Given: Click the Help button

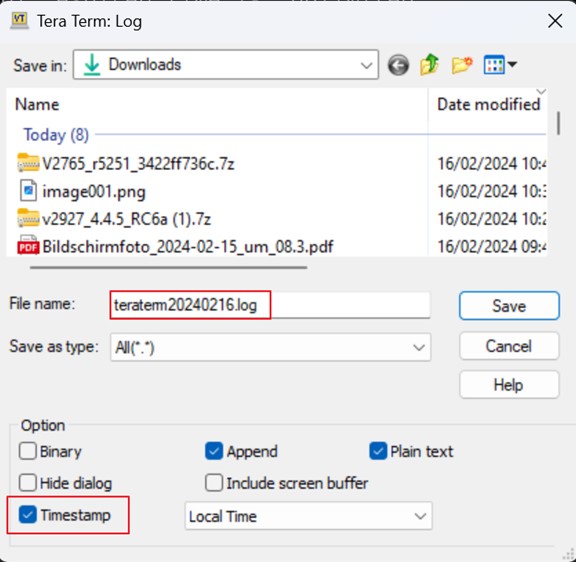Looking at the screenshot, I should pos(509,385).
